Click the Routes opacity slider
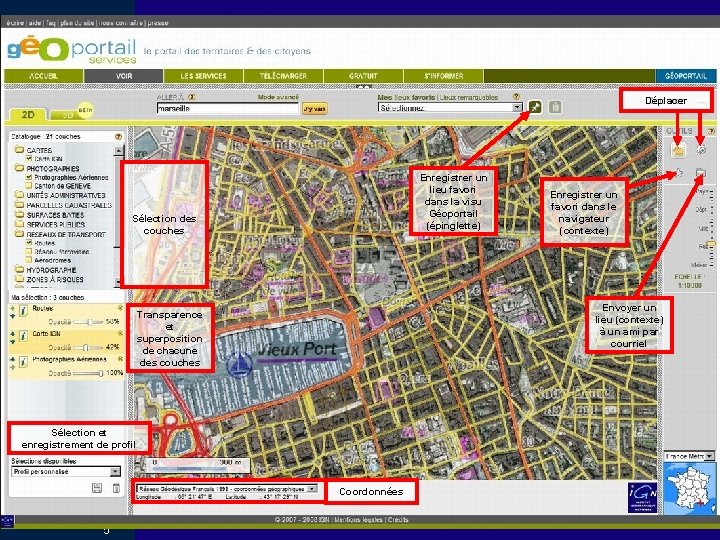Image resolution: width=720 pixels, height=540 pixels. pos(89,321)
